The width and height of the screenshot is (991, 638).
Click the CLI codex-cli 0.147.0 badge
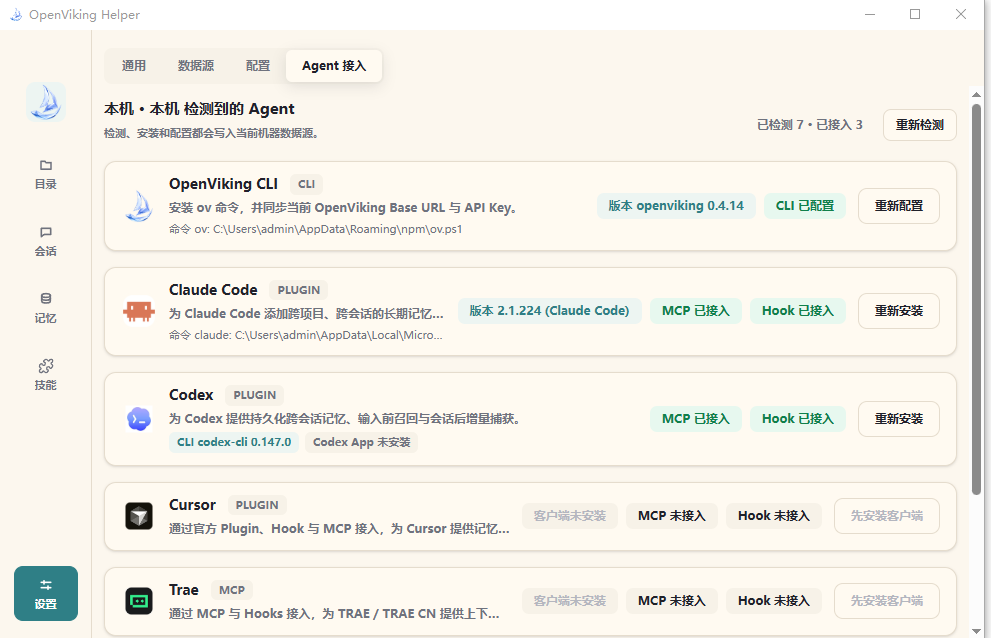coord(234,442)
